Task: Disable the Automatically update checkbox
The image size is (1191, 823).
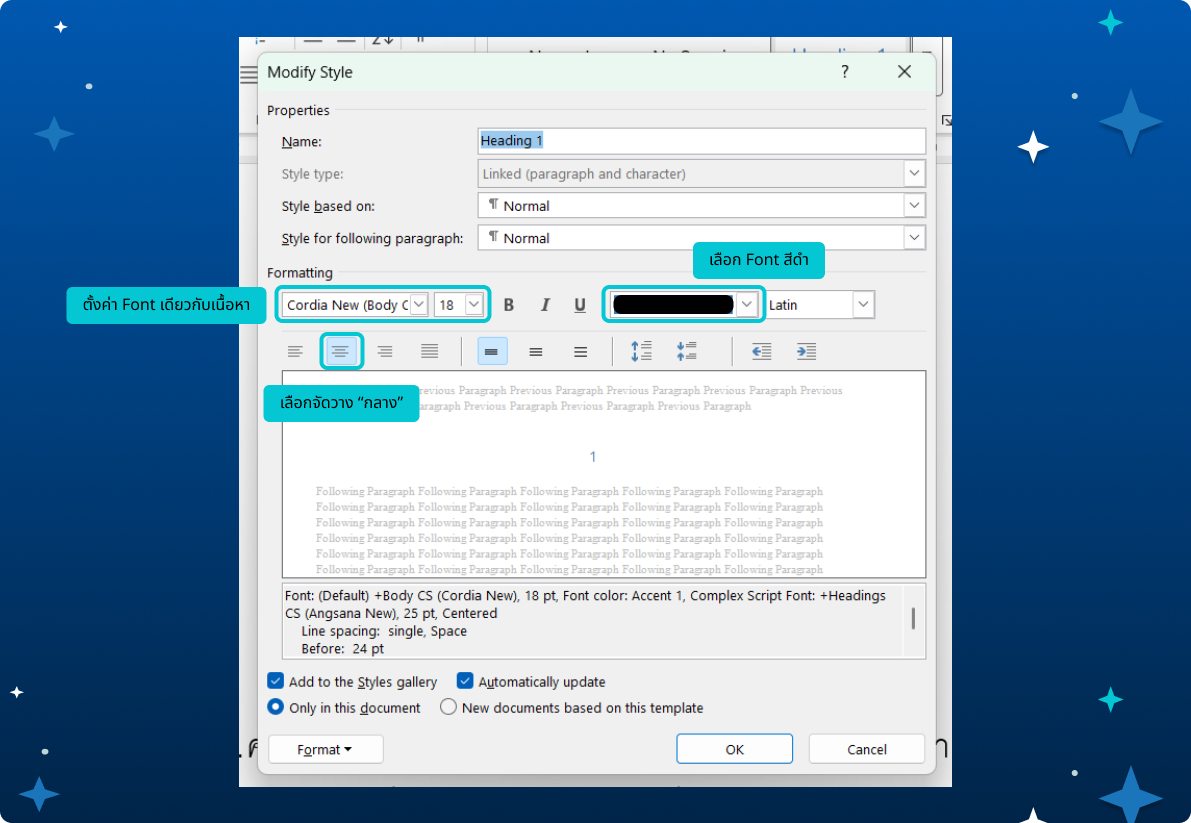Action: (465, 681)
